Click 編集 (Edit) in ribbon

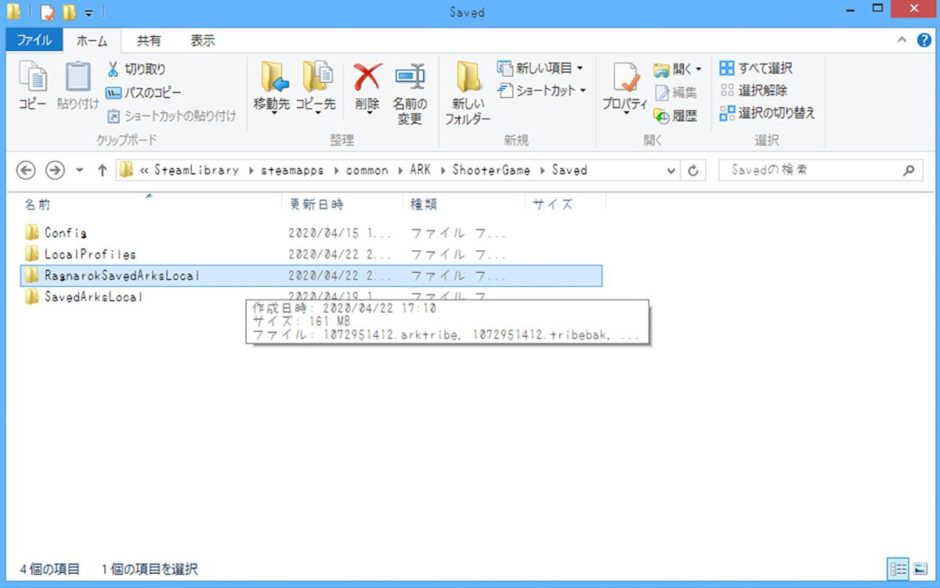coord(676,92)
